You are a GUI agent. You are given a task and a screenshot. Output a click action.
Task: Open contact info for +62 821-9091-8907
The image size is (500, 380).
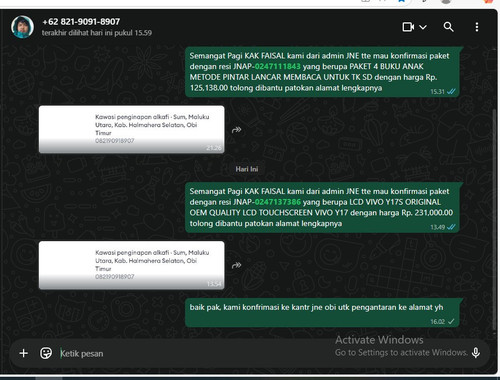point(81,22)
